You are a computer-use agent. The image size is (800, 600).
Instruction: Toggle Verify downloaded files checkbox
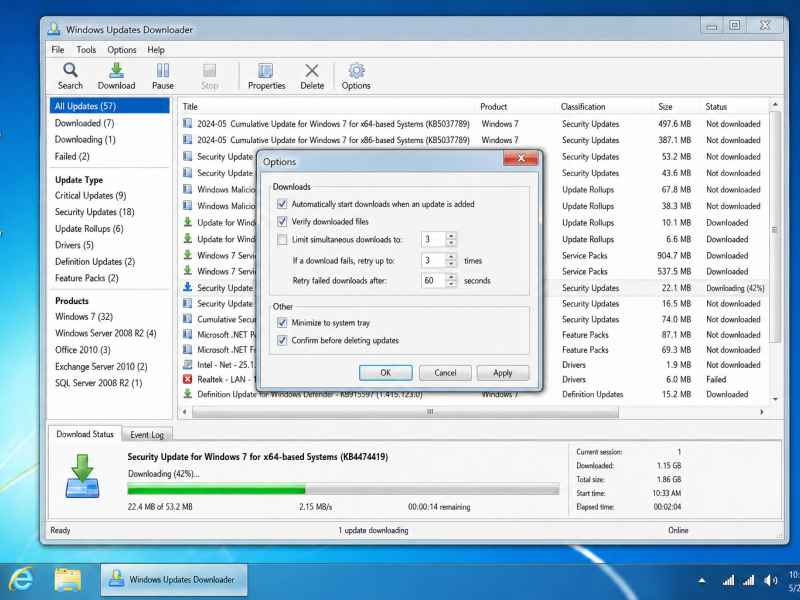282,221
